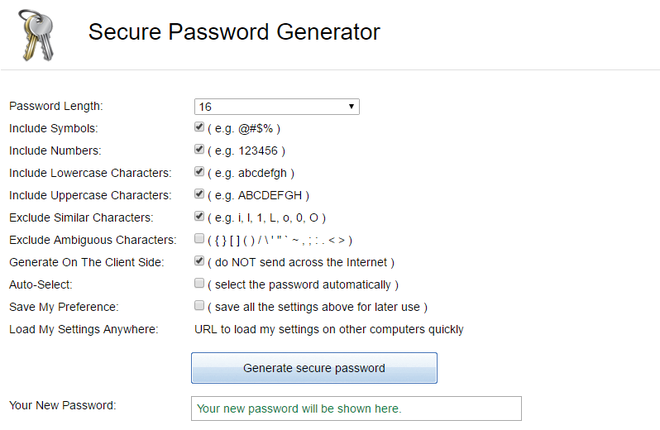The image size is (660, 430).
Task: Click the Load My Settings Anywhere label
Action: [84, 329]
